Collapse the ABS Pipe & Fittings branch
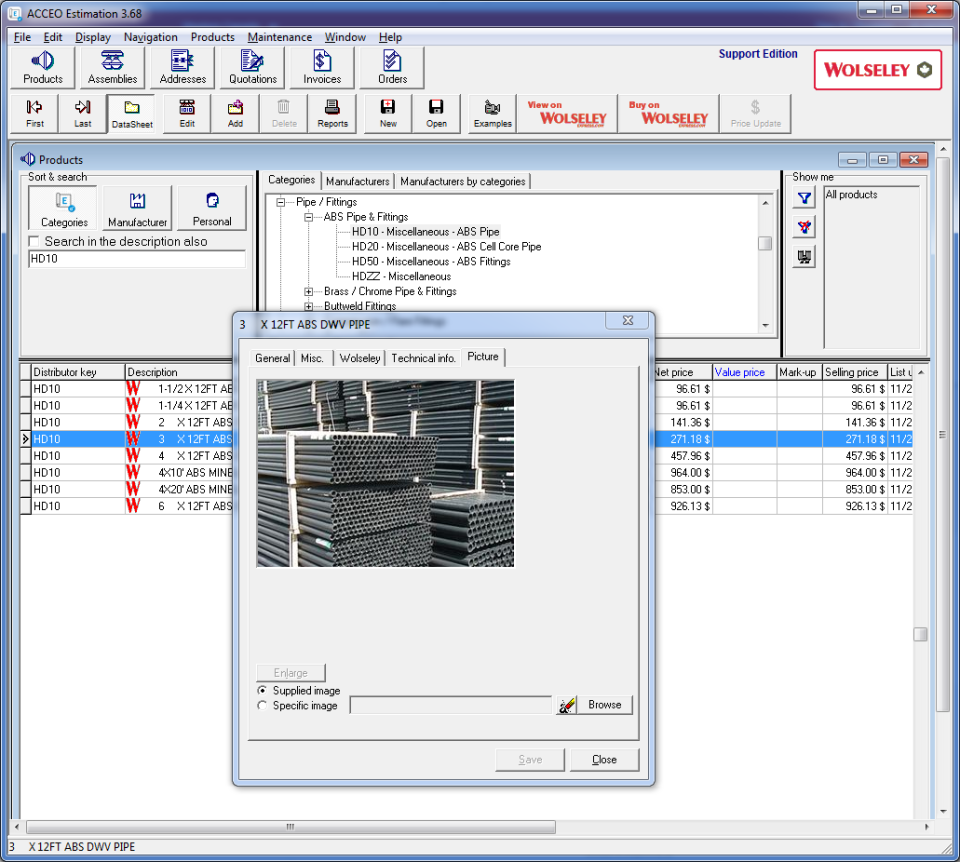The image size is (960, 862). 311,216
